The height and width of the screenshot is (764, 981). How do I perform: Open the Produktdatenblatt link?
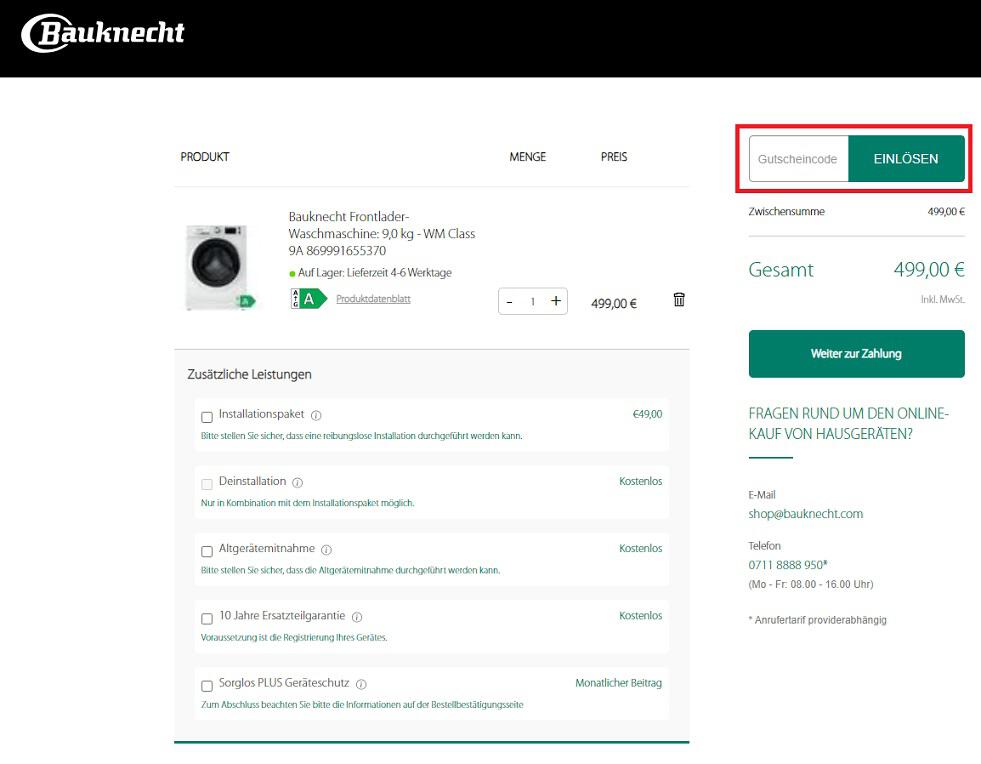[x=374, y=299]
